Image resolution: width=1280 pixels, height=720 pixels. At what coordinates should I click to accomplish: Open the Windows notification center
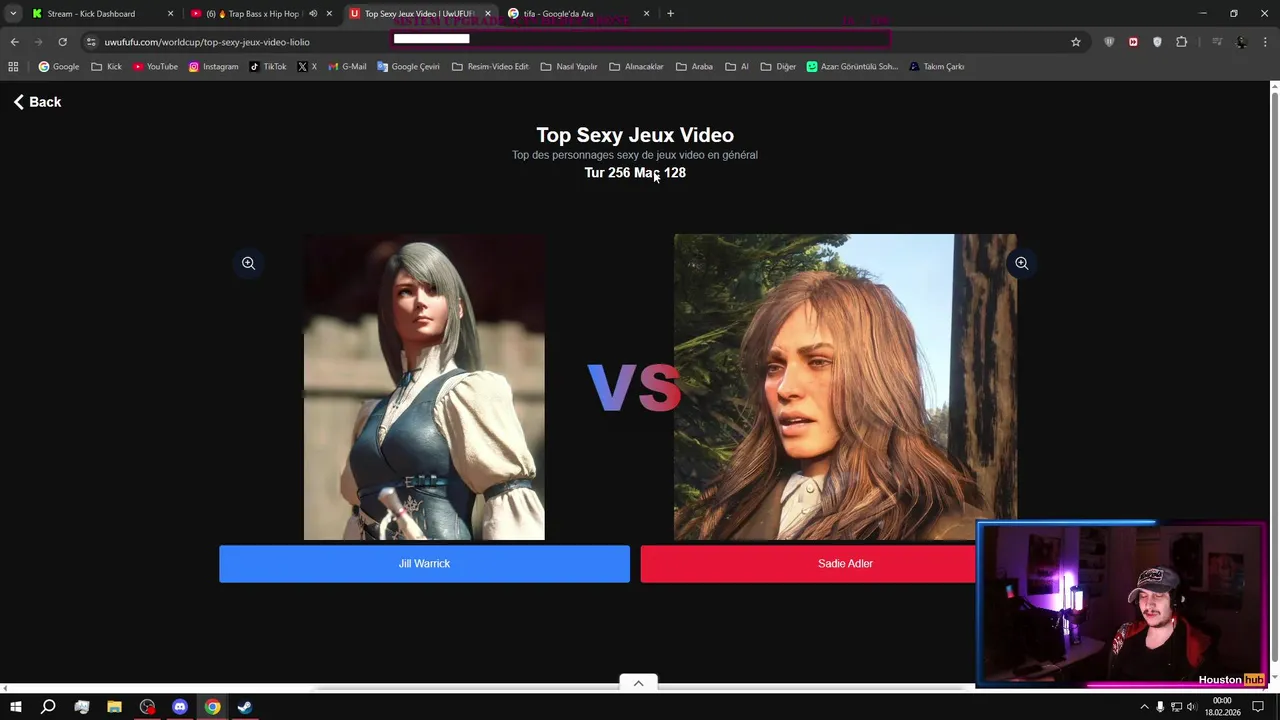pos(1258,707)
